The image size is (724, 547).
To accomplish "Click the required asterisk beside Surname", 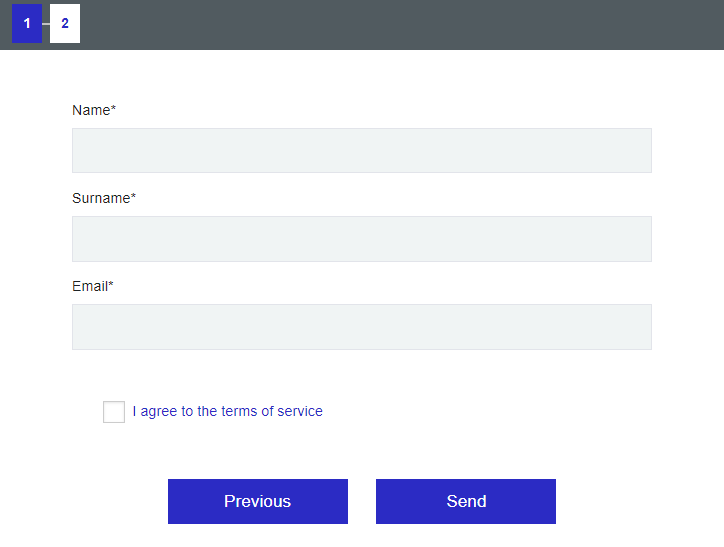I will pos(133,197).
